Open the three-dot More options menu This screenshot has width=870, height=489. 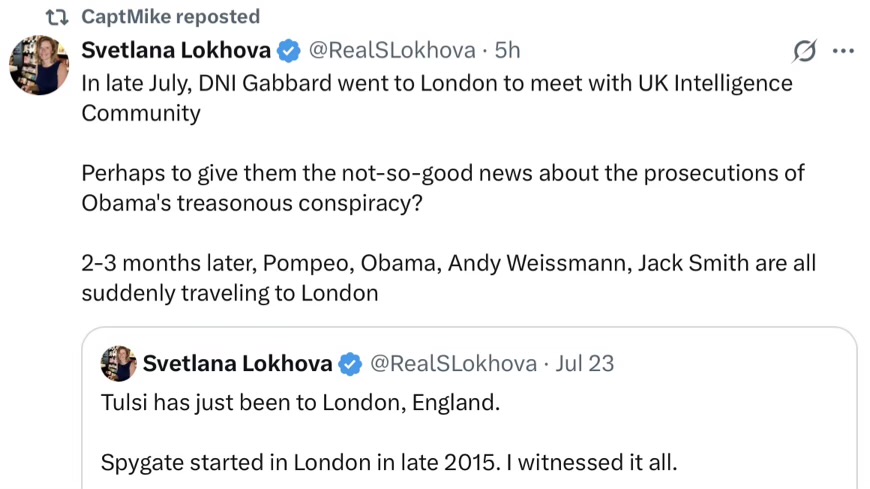pos(844,51)
